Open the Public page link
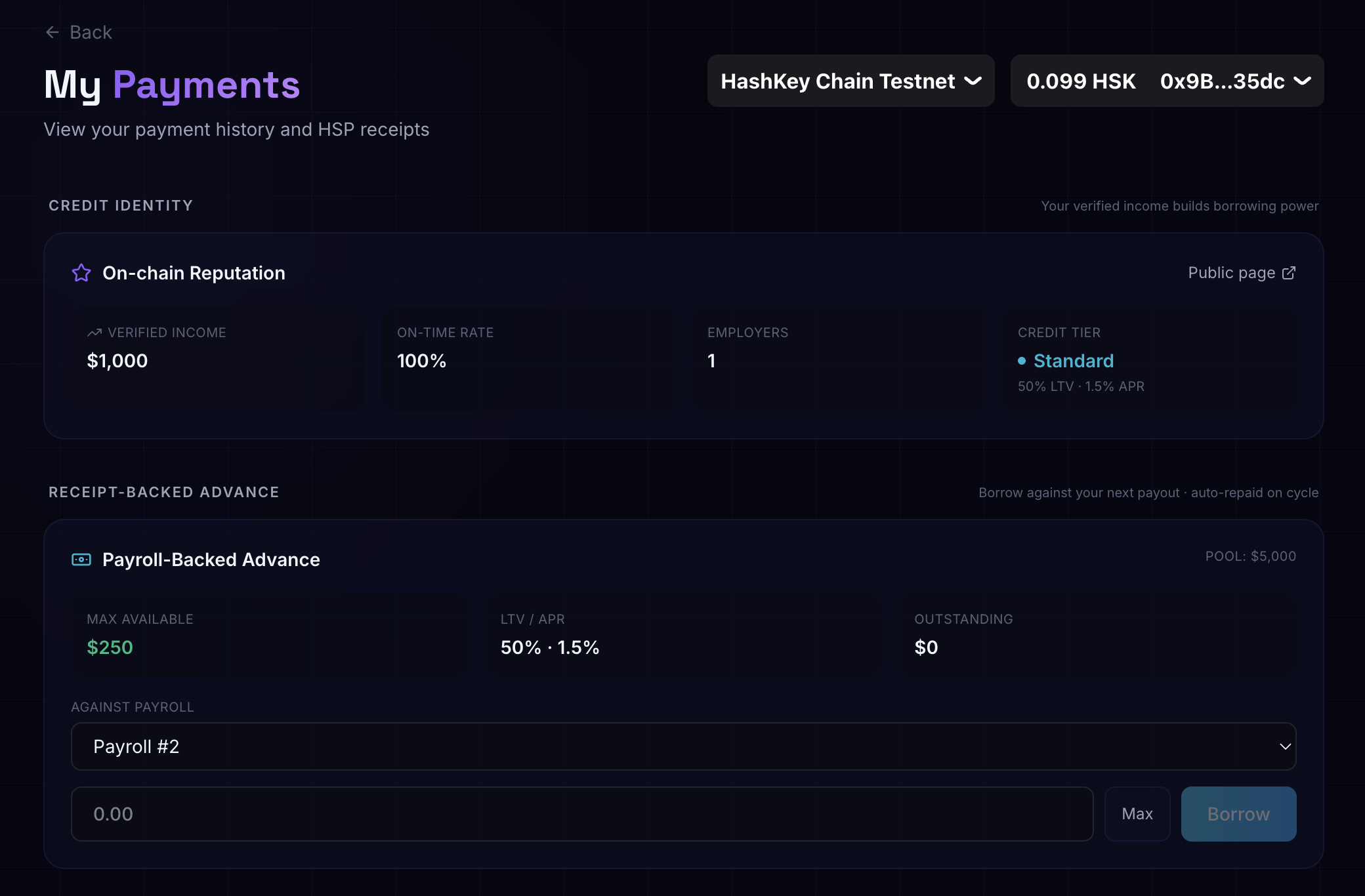1365x896 pixels. click(1242, 273)
